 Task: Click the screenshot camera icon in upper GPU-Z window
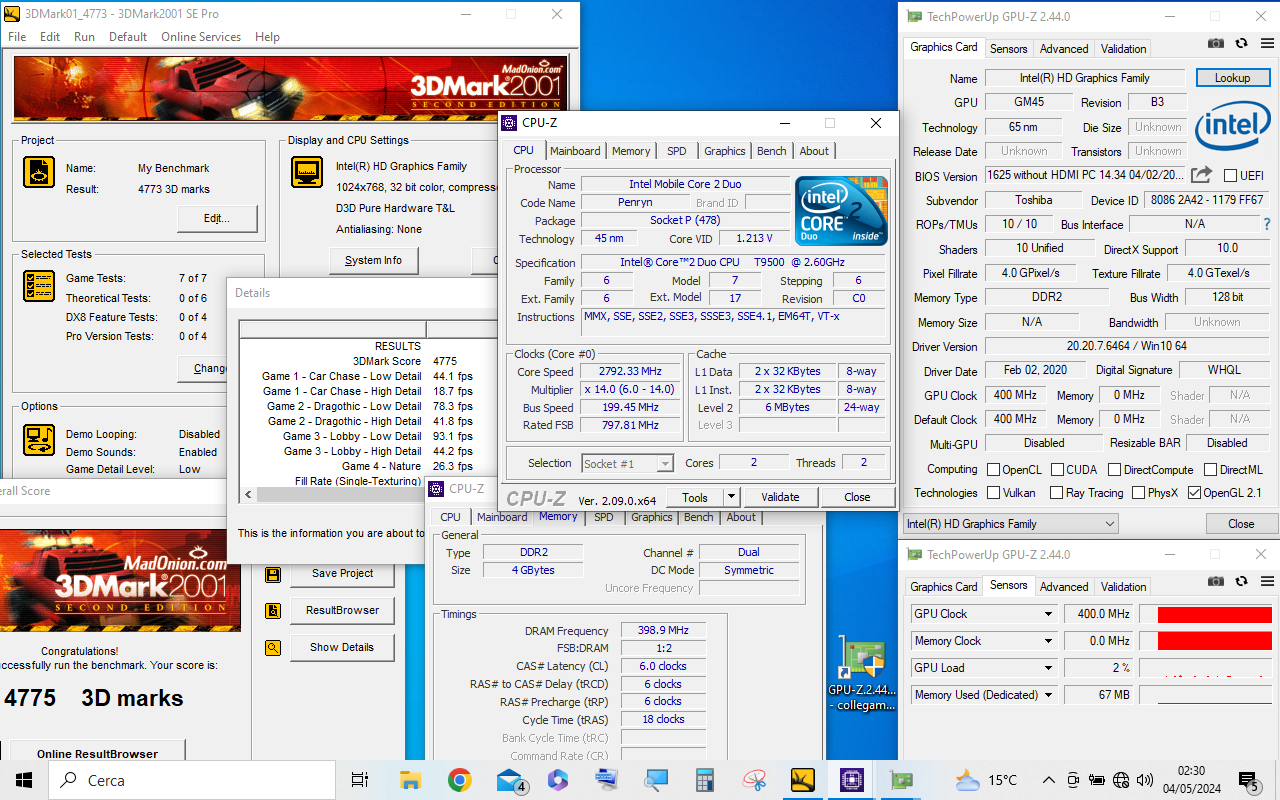pos(1215,43)
